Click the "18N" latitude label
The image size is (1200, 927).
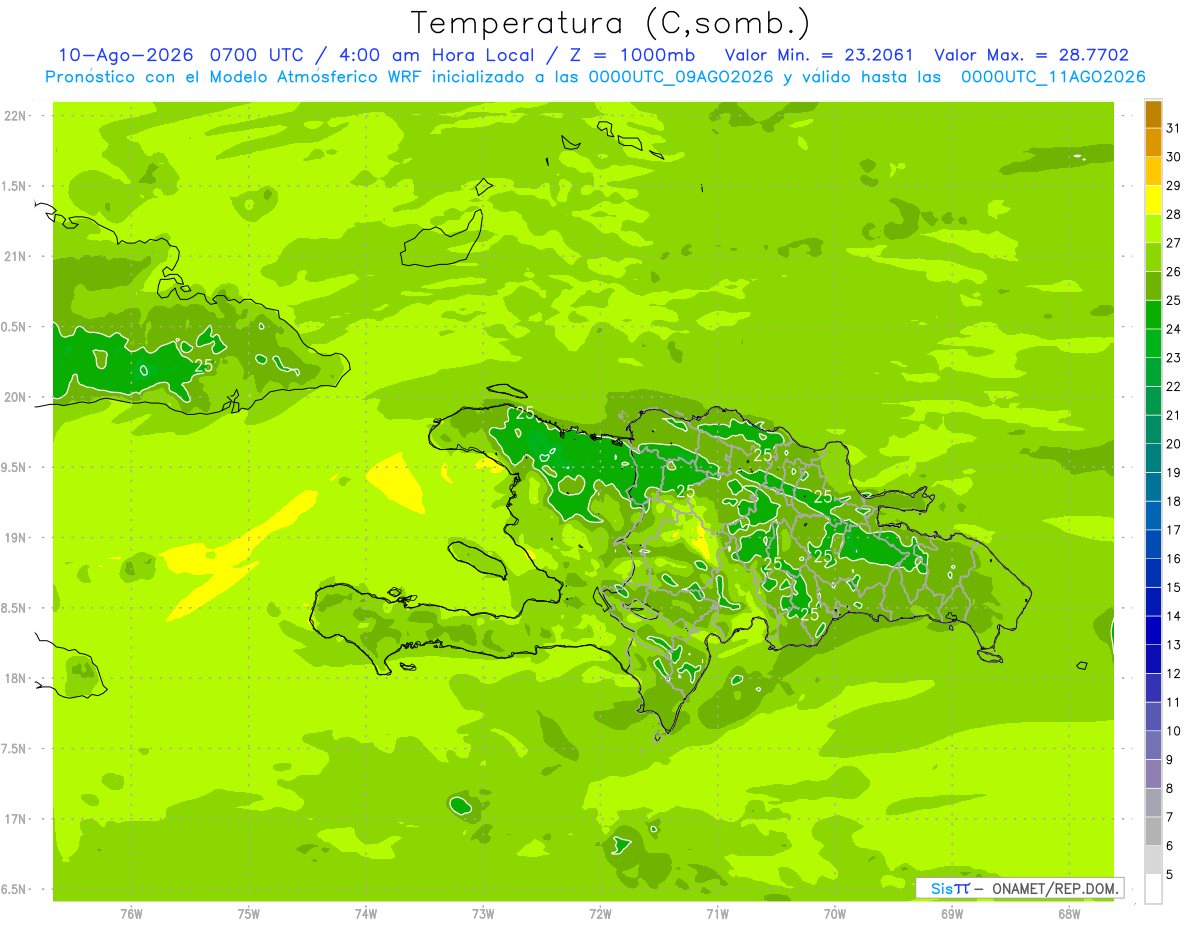pyautogui.click(x=17, y=679)
